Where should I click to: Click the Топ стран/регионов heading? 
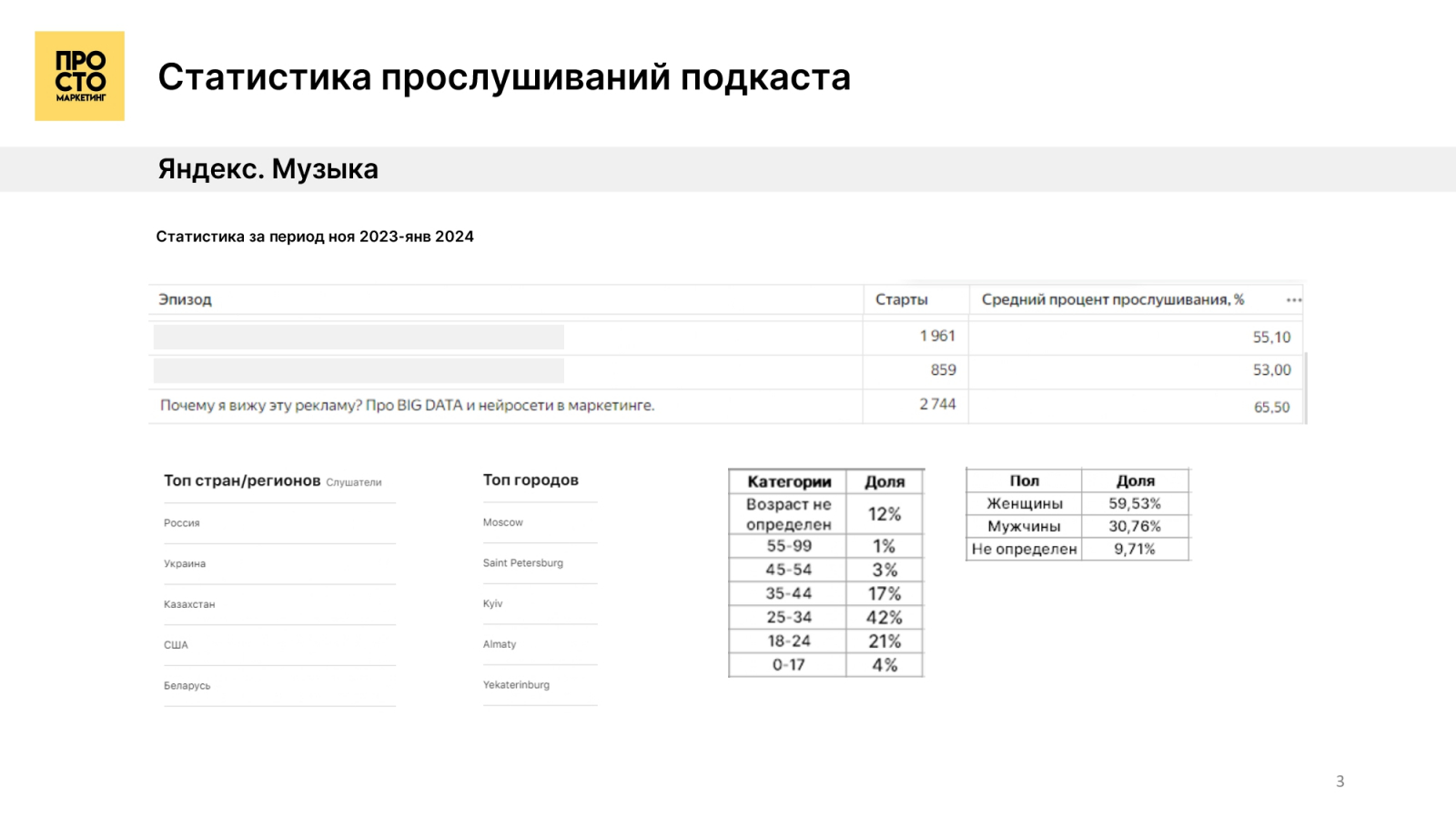tap(242, 480)
